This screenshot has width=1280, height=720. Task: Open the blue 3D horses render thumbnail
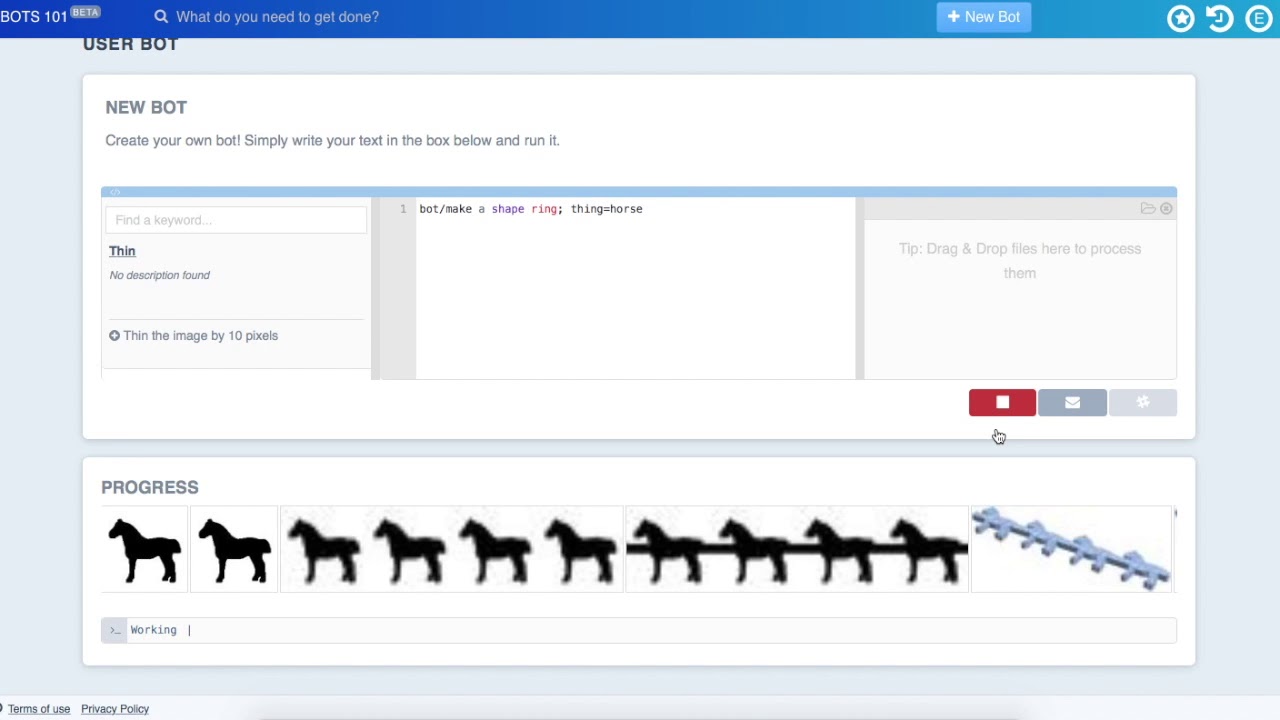1071,550
